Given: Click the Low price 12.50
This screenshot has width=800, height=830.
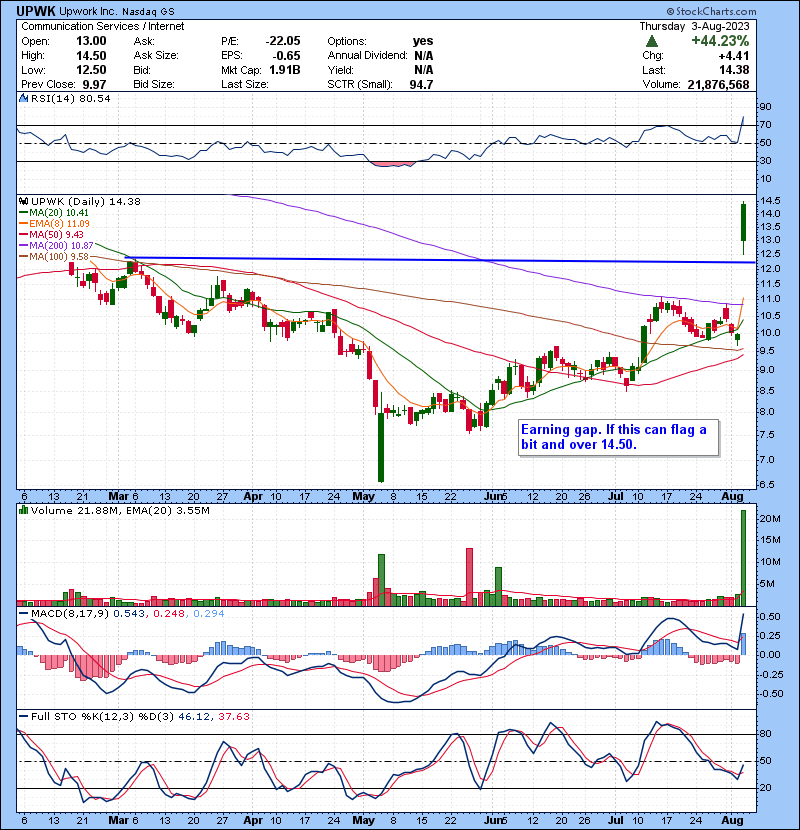Looking at the screenshot, I should point(91,70).
